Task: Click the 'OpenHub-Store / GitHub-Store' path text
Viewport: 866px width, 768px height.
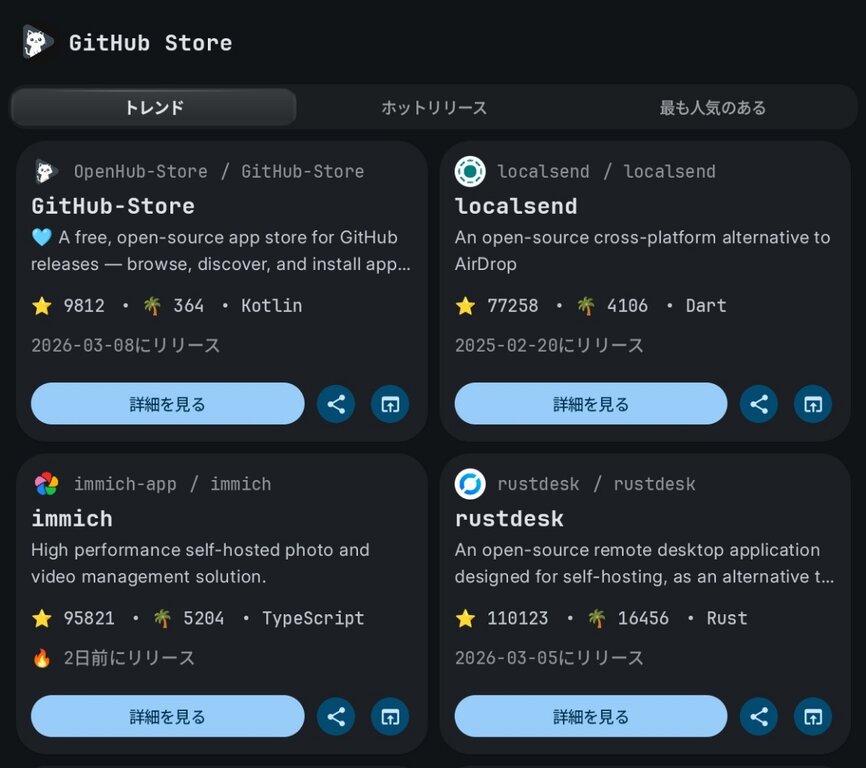Action: pyautogui.click(x=219, y=171)
